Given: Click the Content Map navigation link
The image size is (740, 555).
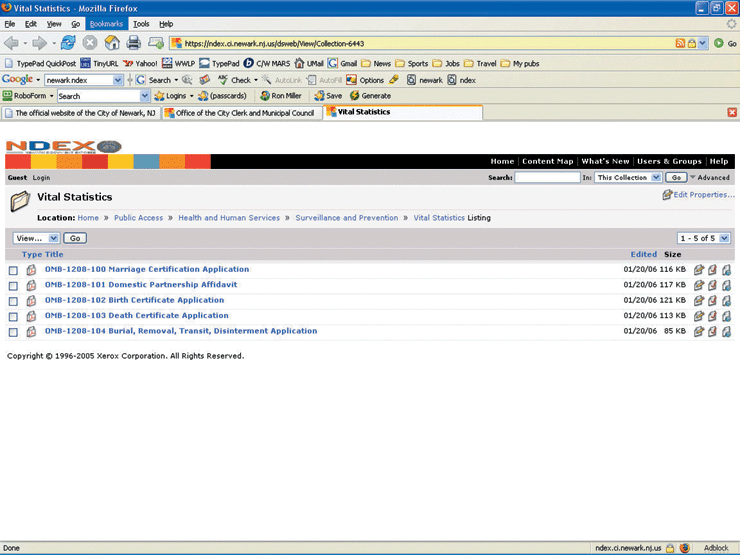Looking at the screenshot, I should click(548, 161).
